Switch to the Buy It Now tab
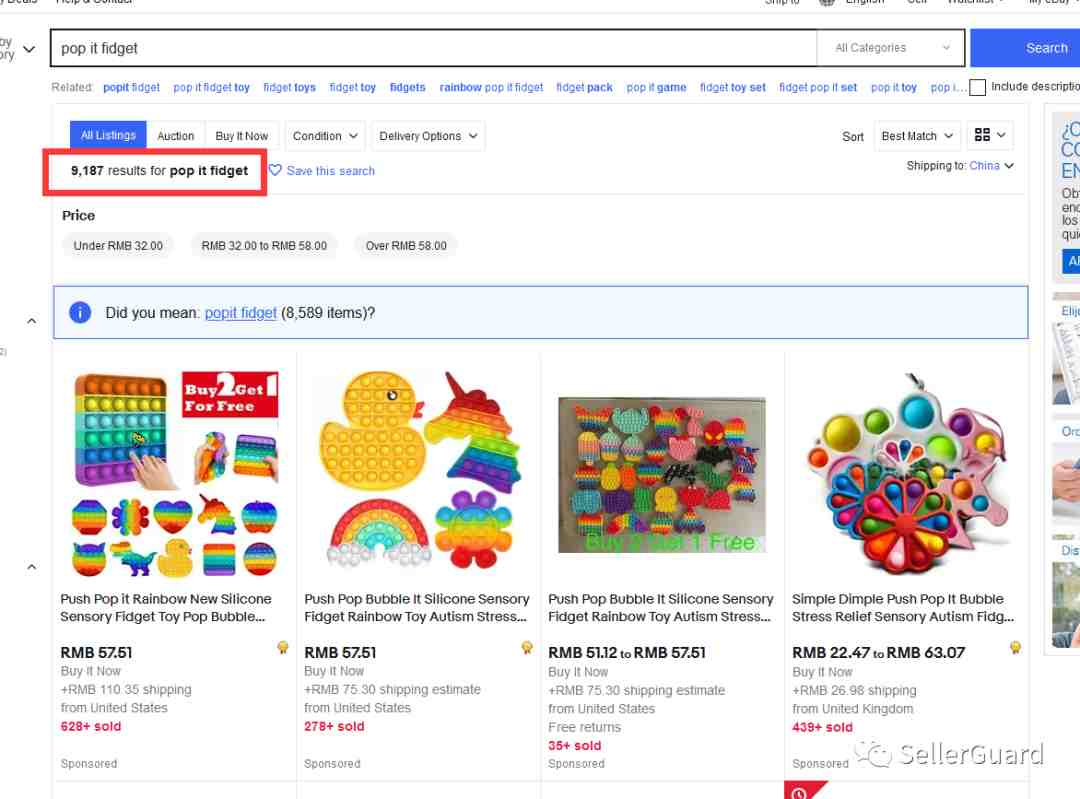Viewport: 1080px width, 799px height. (x=242, y=136)
